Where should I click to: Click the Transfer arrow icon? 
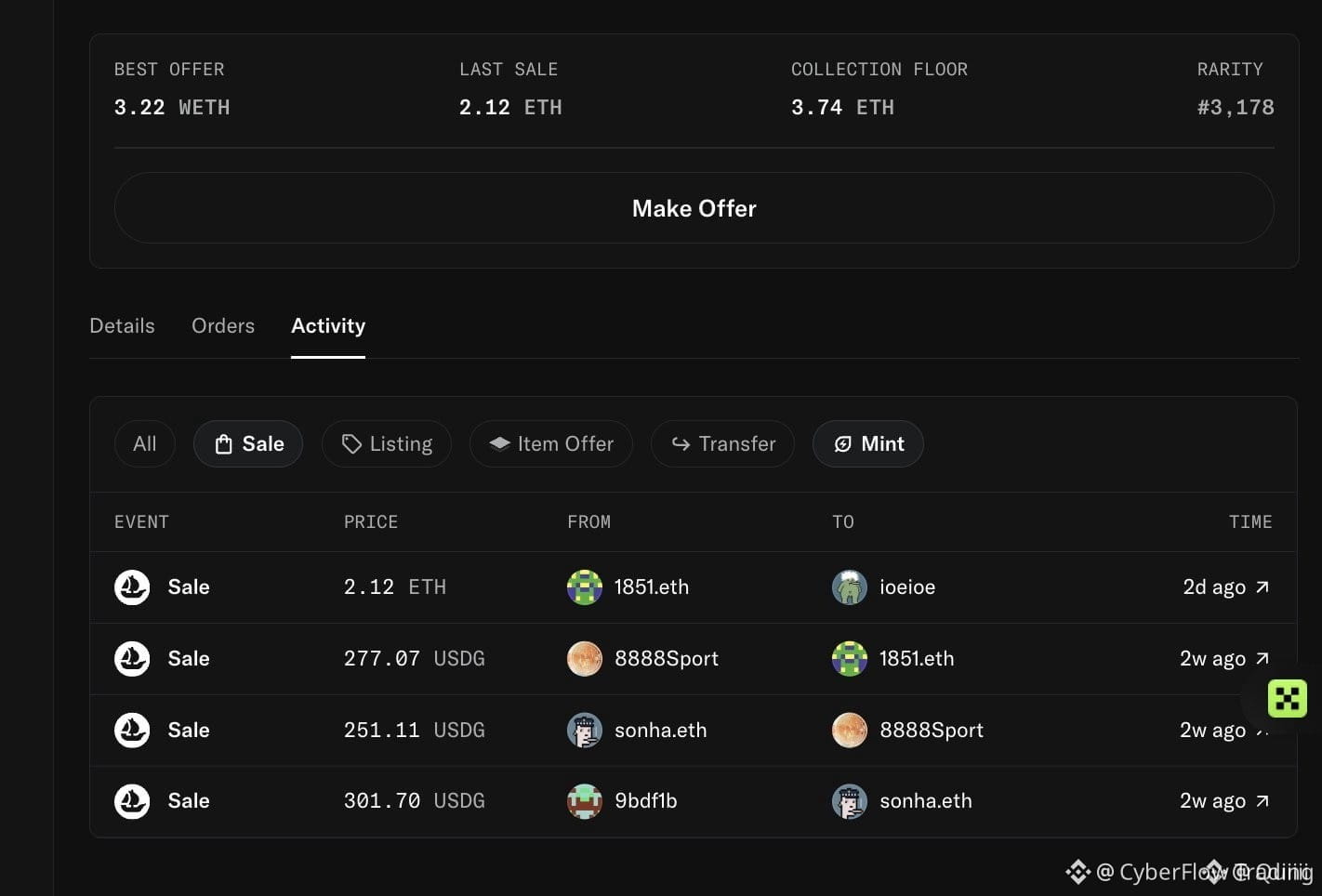tap(681, 444)
